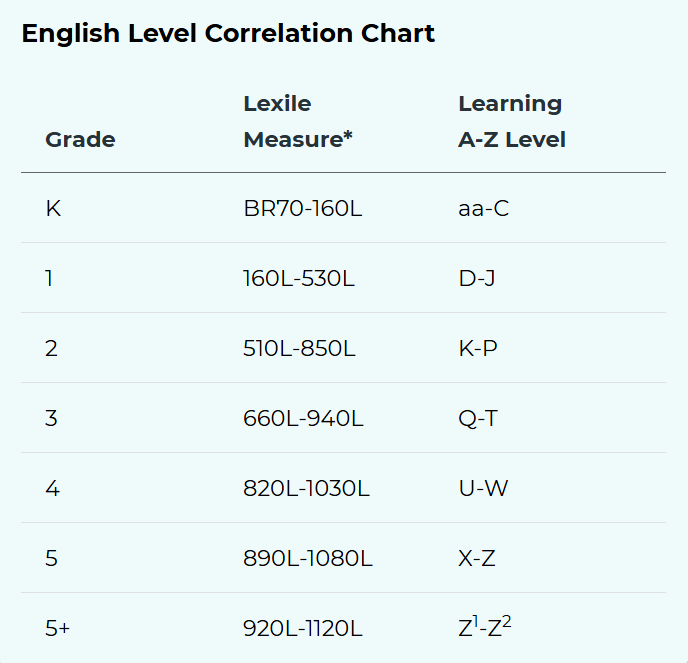Image resolution: width=688 pixels, height=663 pixels.
Task: Select the U-W level cell
Action: tap(483, 488)
